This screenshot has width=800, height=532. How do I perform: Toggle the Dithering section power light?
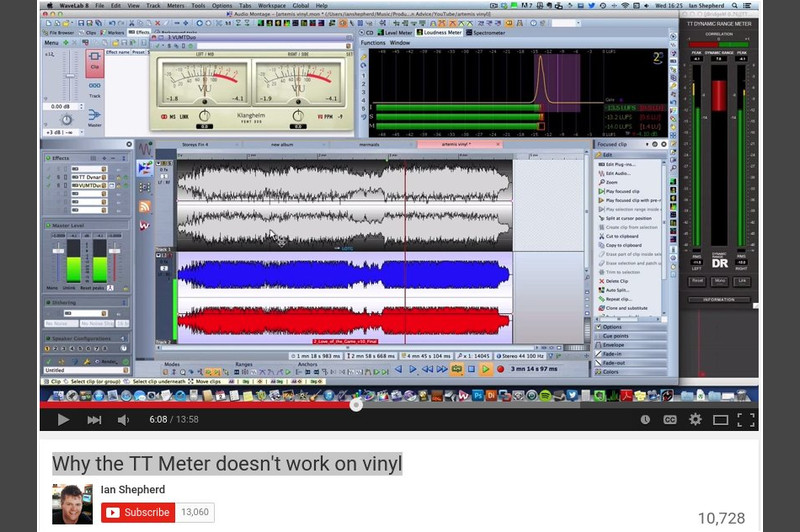tap(48, 302)
